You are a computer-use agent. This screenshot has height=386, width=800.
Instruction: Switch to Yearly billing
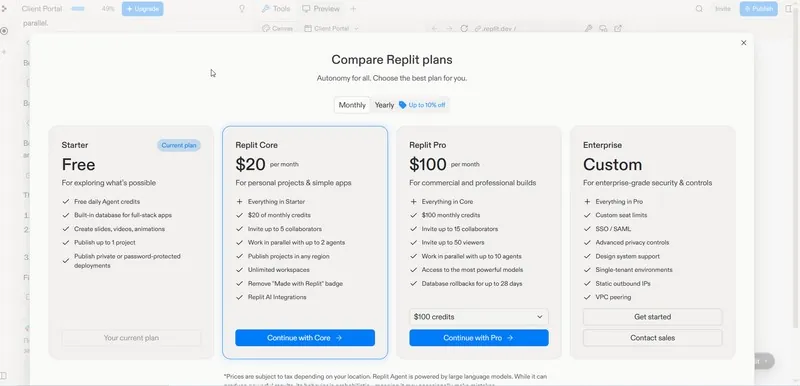pos(384,105)
